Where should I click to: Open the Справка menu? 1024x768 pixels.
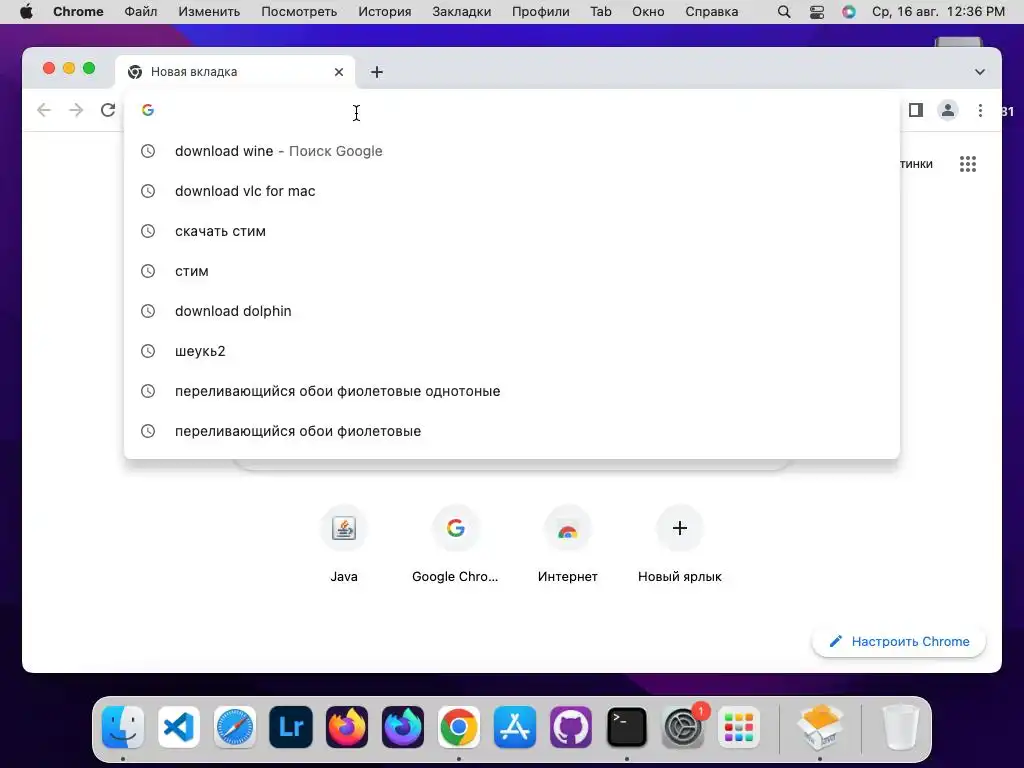click(712, 12)
